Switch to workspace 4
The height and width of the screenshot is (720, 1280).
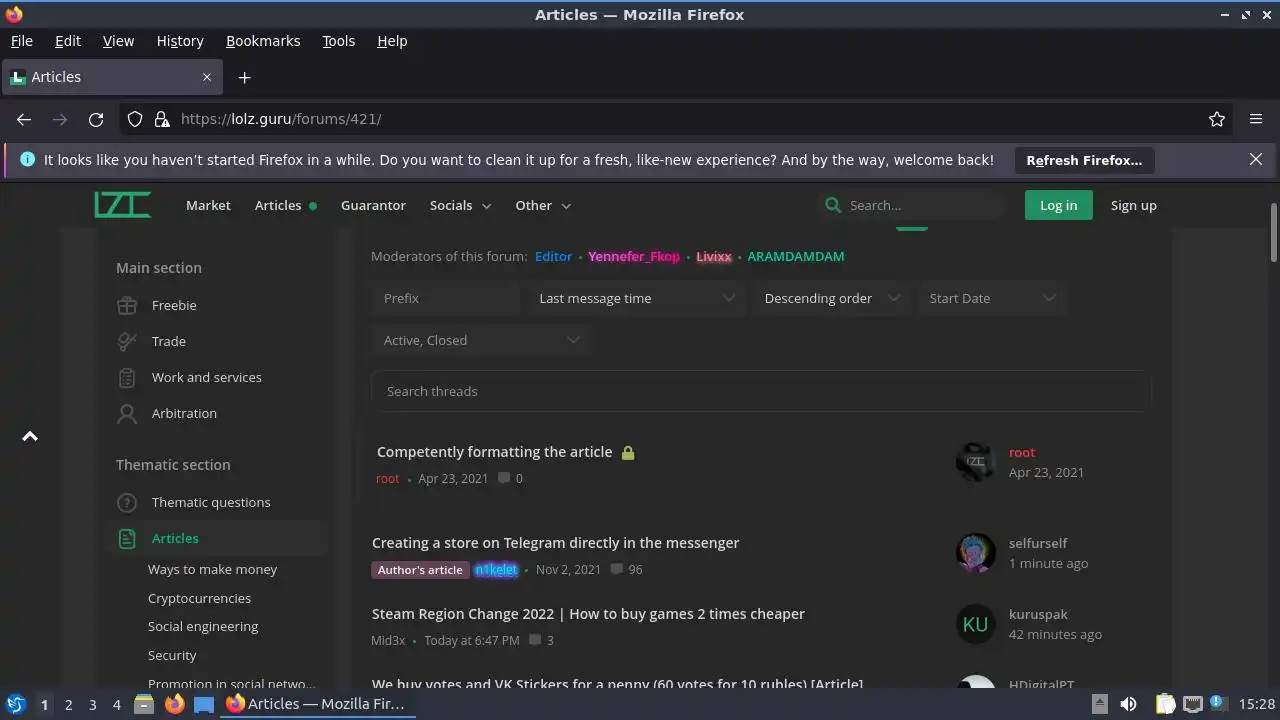116,704
